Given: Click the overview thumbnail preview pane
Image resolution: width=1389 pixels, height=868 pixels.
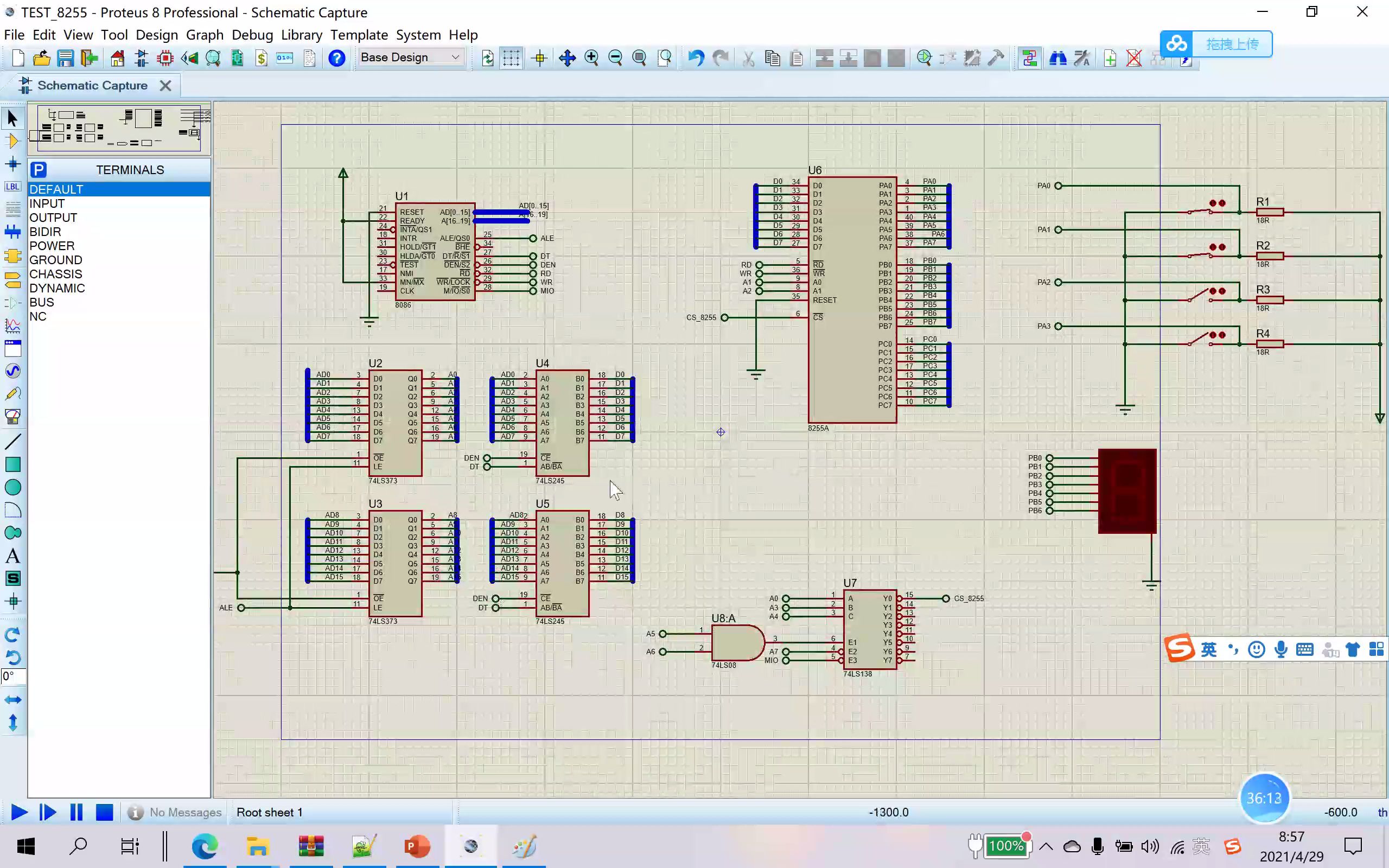Looking at the screenshot, I should pyautogui.click(x=119, y=128).
